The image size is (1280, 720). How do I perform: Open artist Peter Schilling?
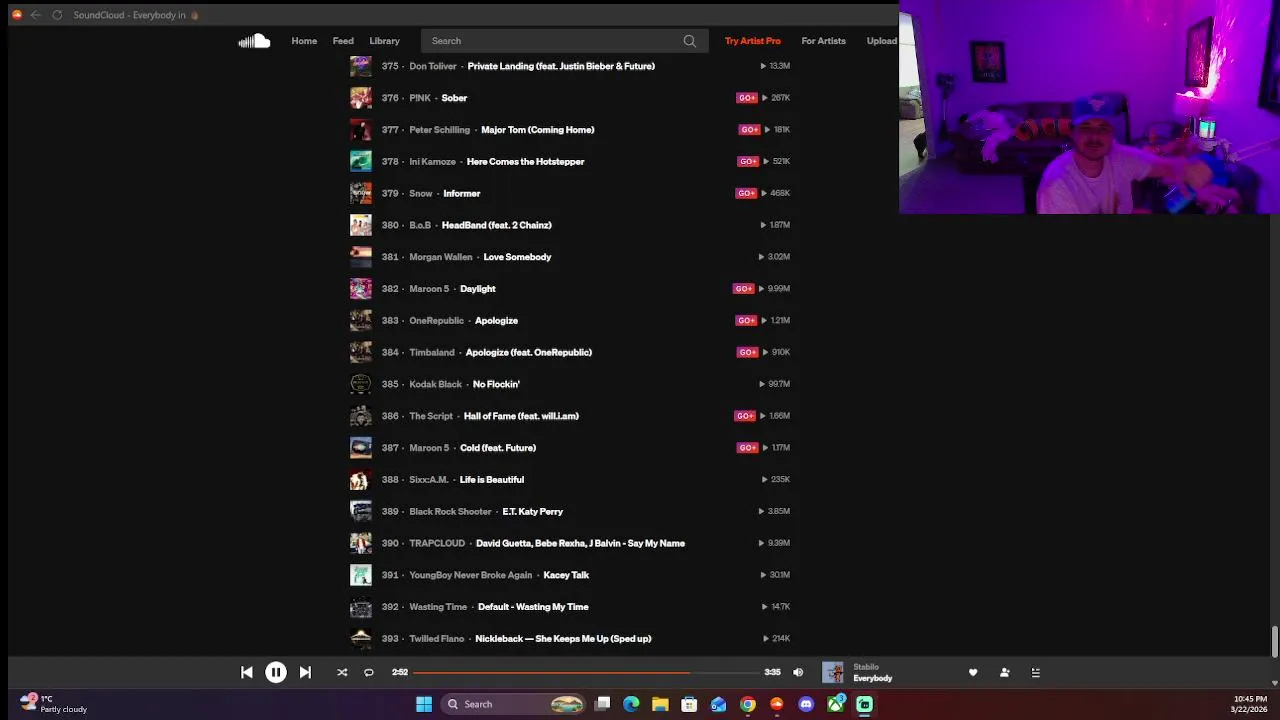pyautogui.click(x=439, y=130)
